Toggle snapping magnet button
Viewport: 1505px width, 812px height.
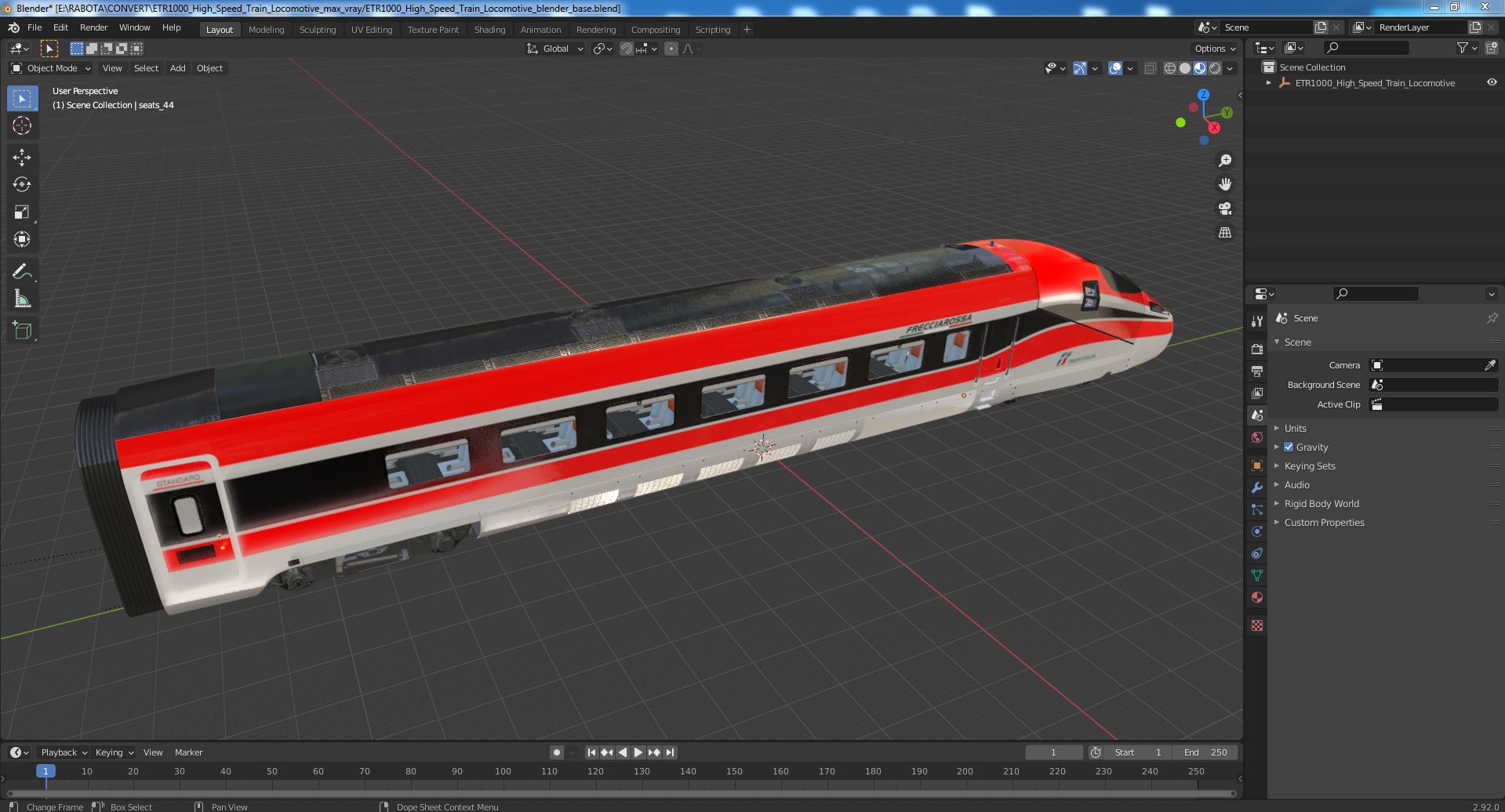coord(626,49)
